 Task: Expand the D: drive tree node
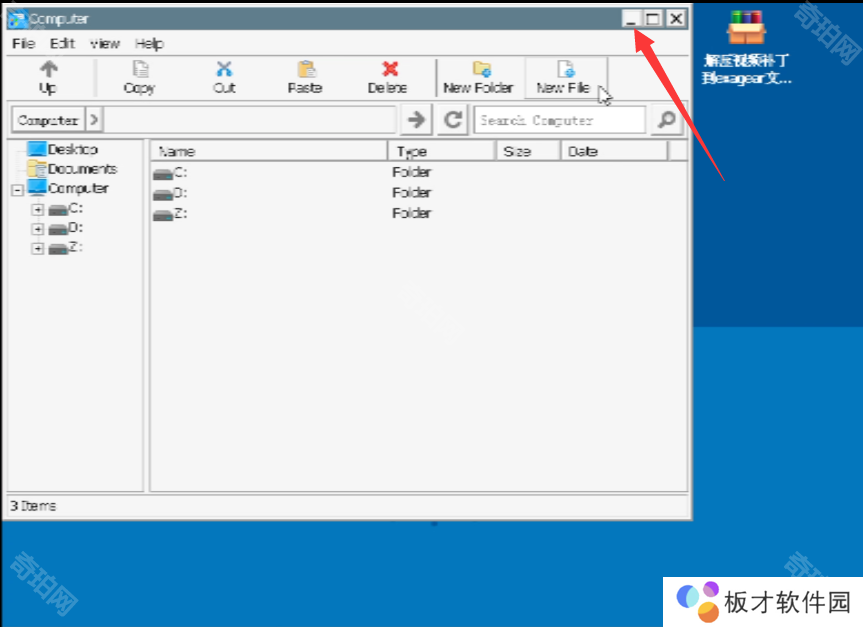[x=38, y=229]
